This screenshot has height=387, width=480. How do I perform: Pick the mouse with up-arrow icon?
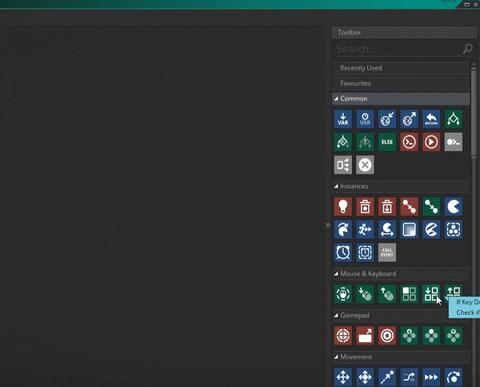click(387, 294)
